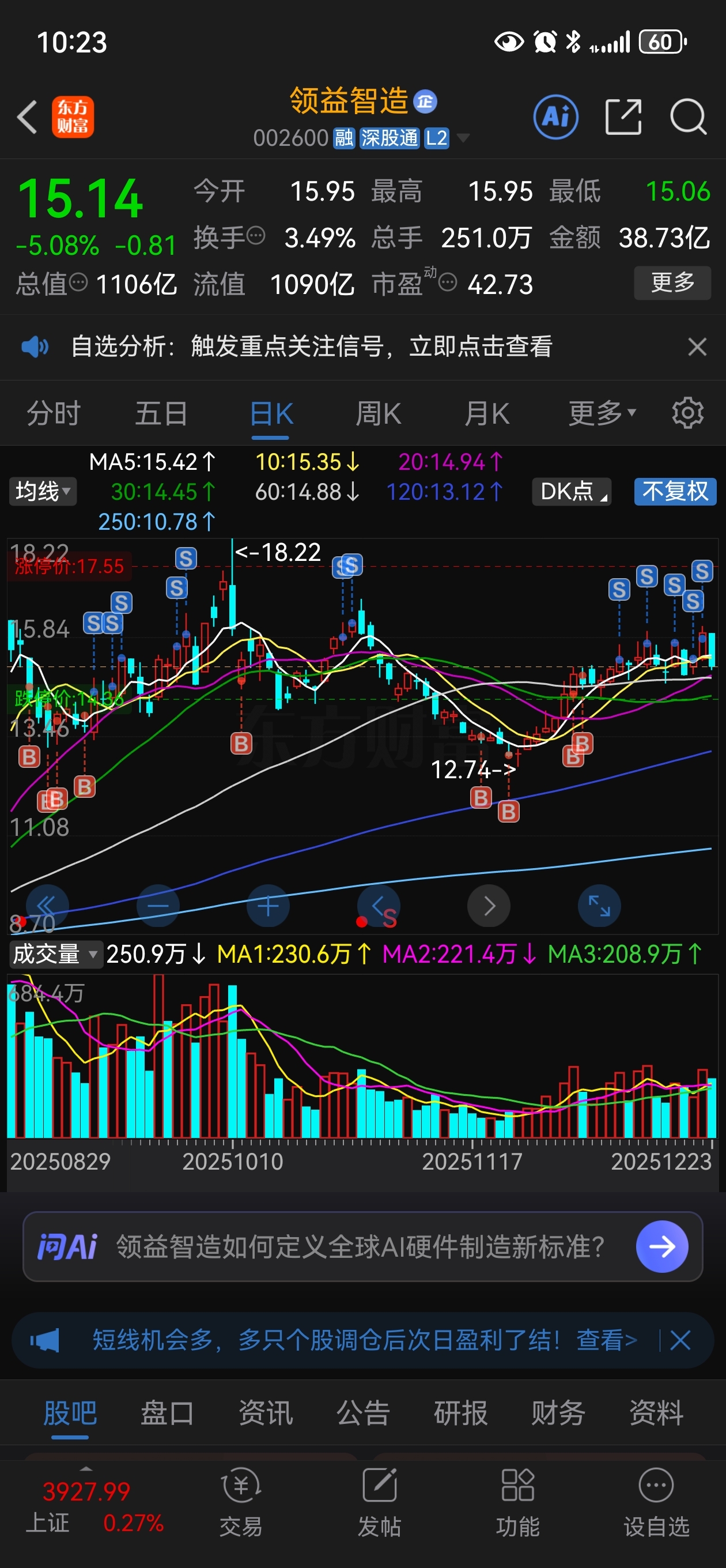The image size is (726, 1568).
Task: Open the 研报 research reports tab
Action: coord(461,1413)
